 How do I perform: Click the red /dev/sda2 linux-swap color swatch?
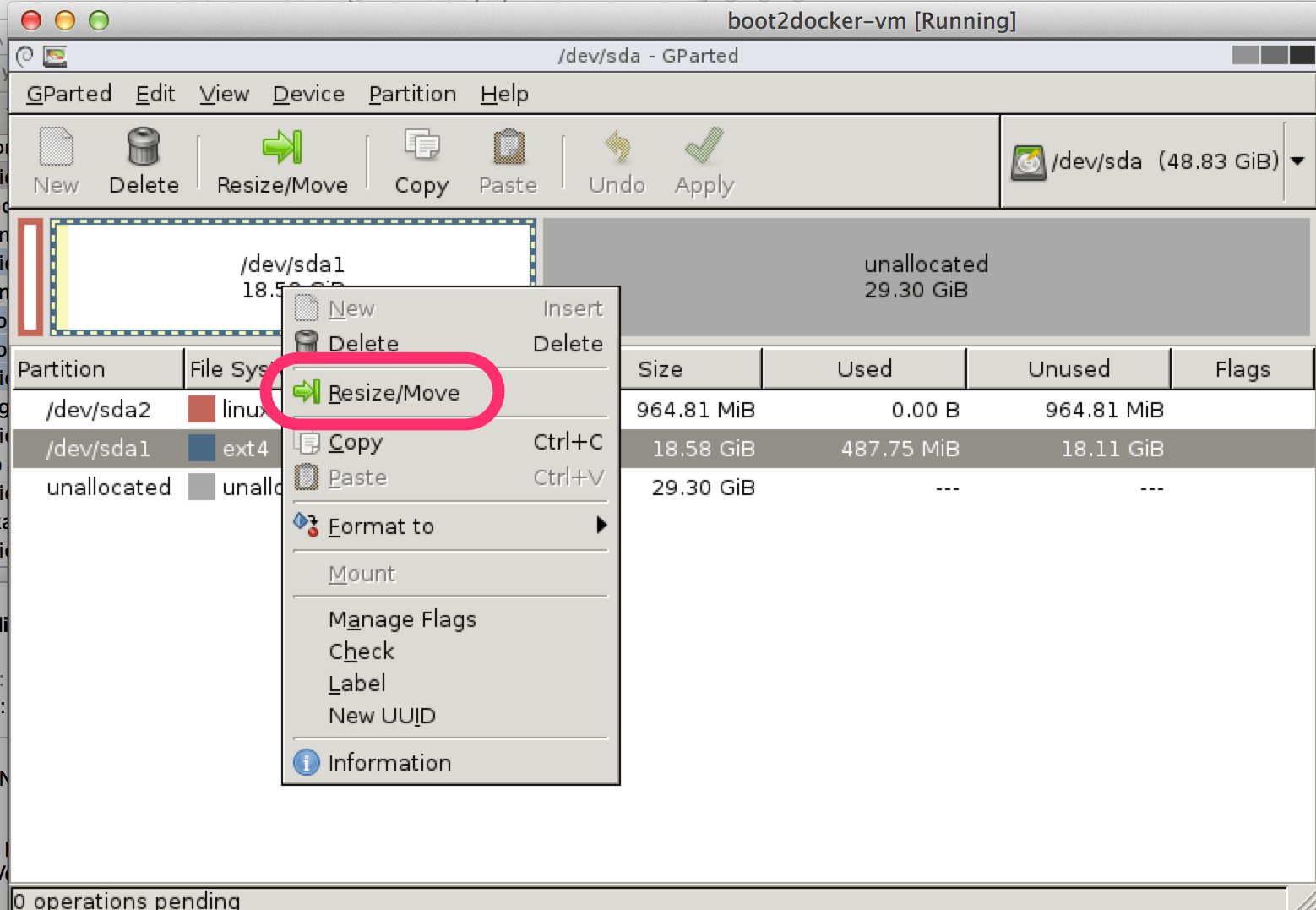click(x=202, y=410)
